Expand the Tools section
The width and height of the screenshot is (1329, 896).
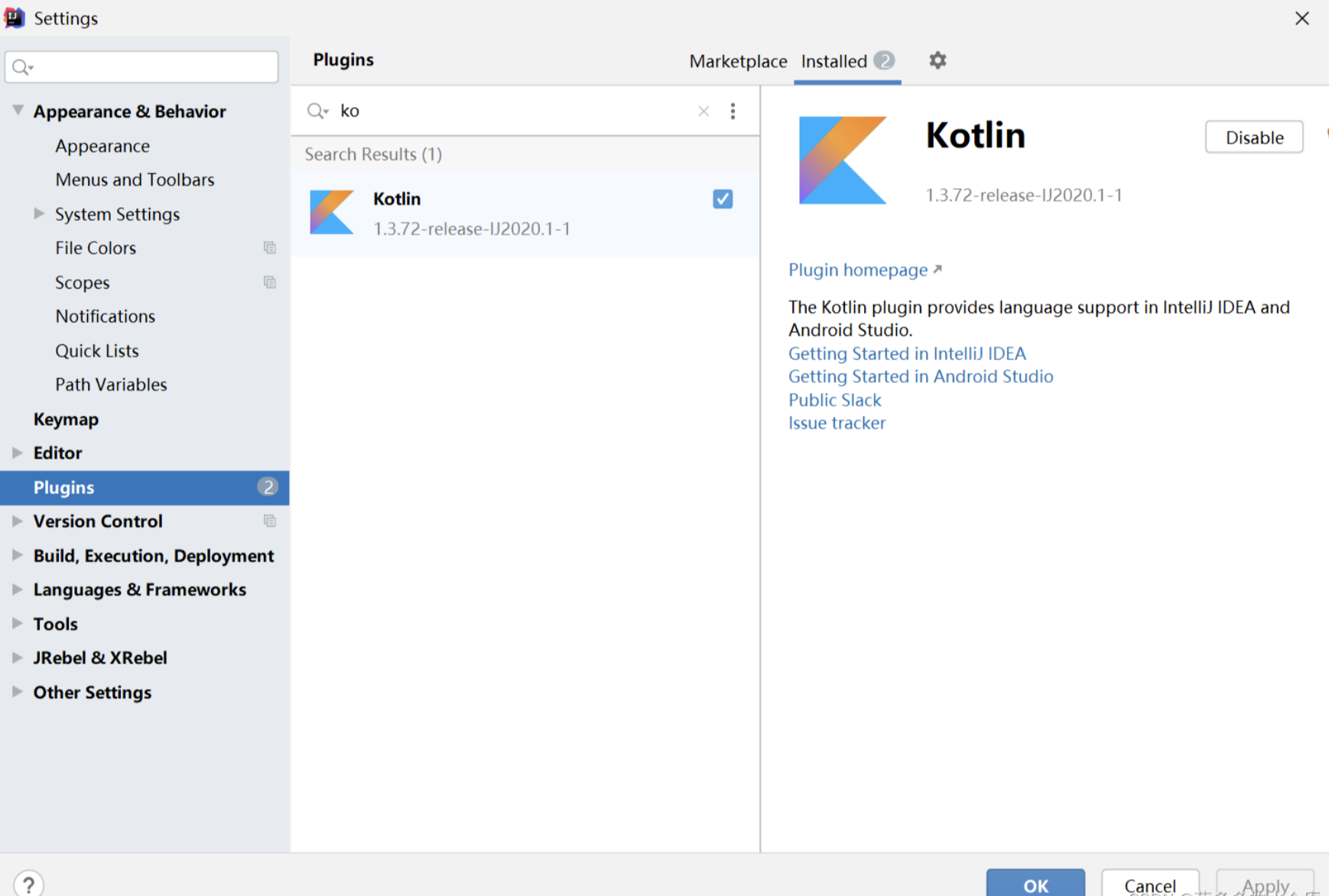point(17,623)
